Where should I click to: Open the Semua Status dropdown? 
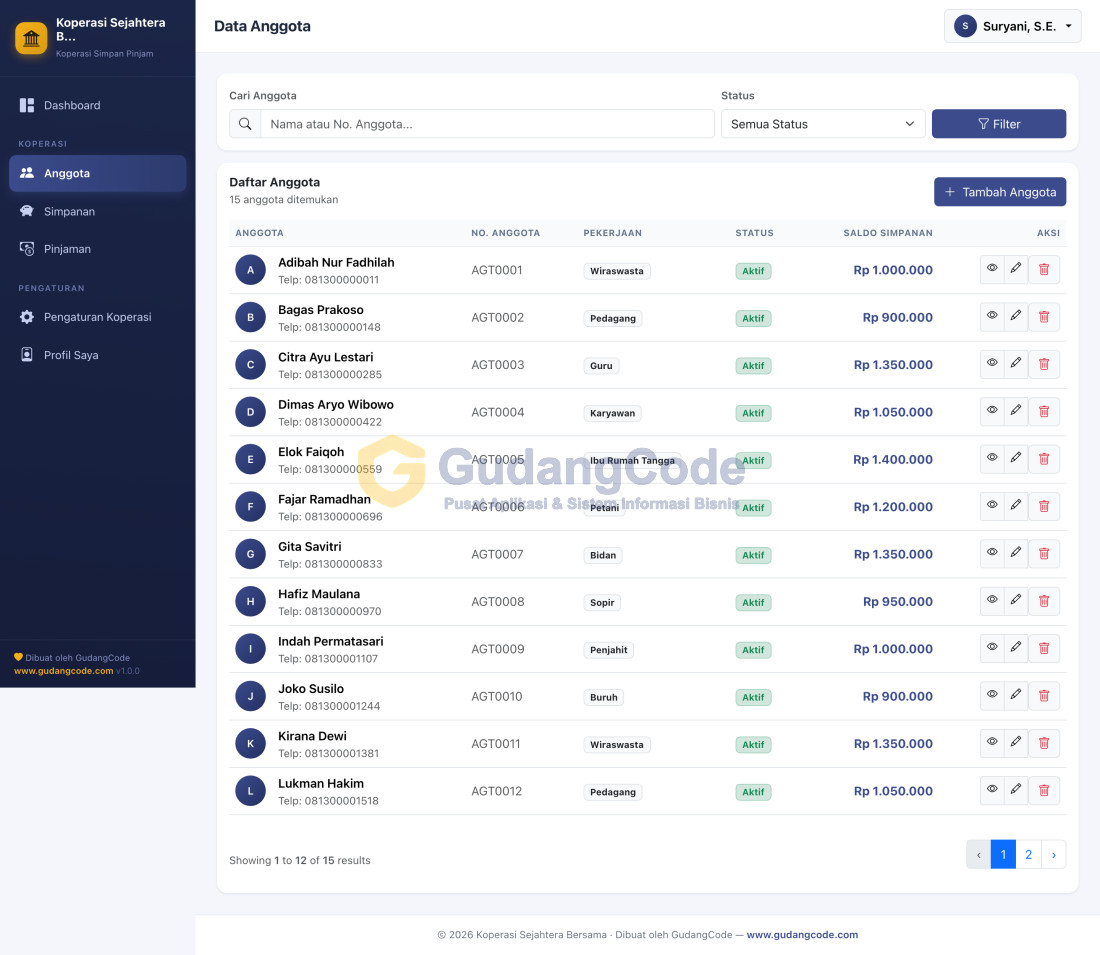[823, 124]
